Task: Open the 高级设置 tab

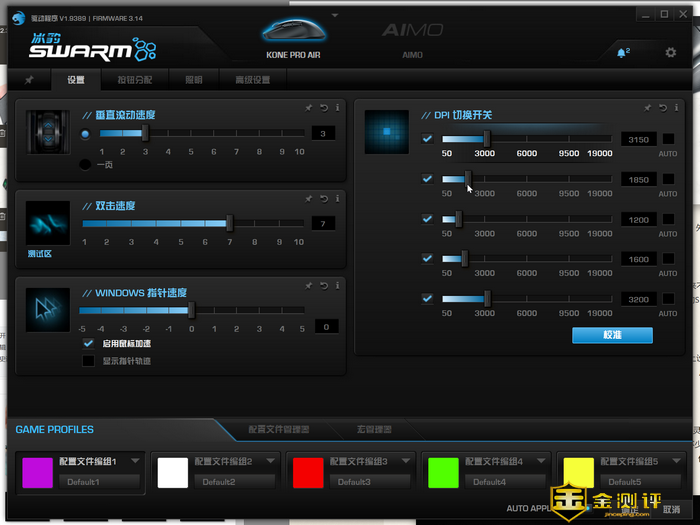Action: (x=252, y=80)
